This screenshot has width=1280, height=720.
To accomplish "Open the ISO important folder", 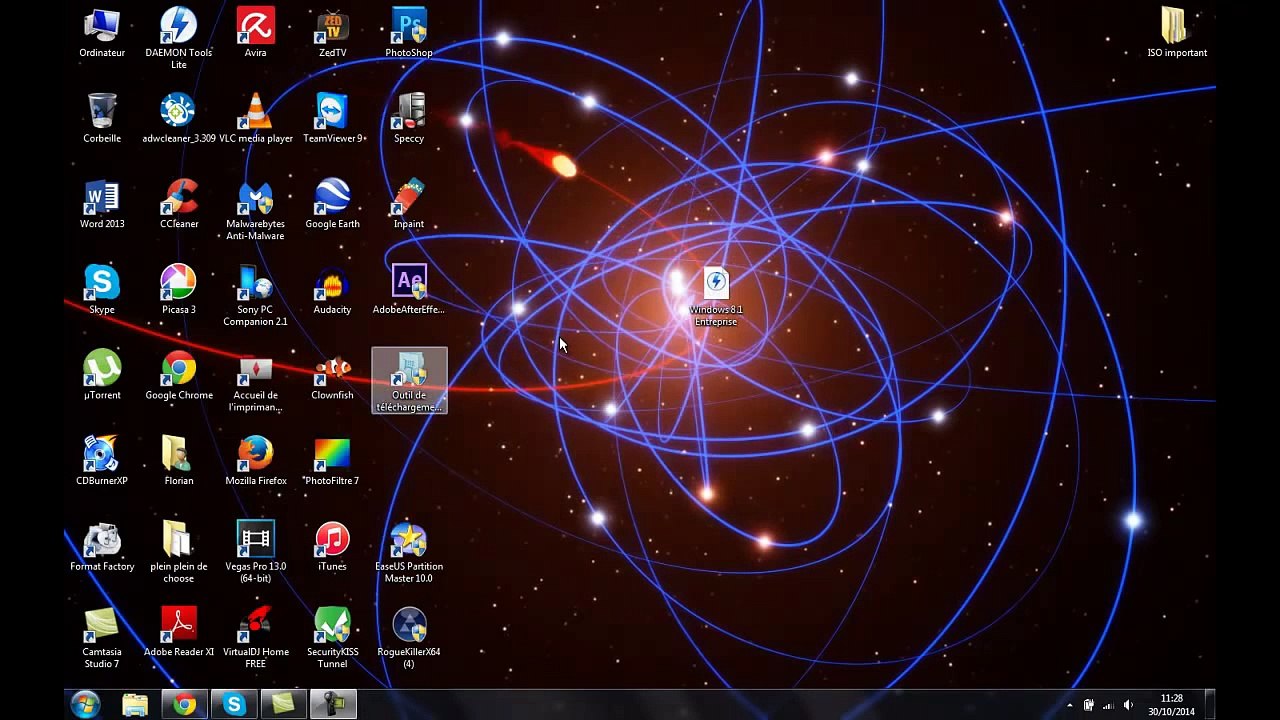I will (x=1177, y=33).
